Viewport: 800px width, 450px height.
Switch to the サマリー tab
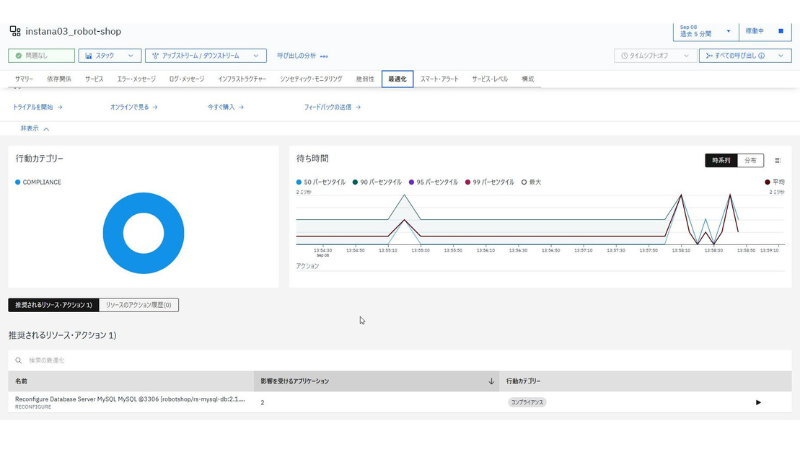(24, 79)
